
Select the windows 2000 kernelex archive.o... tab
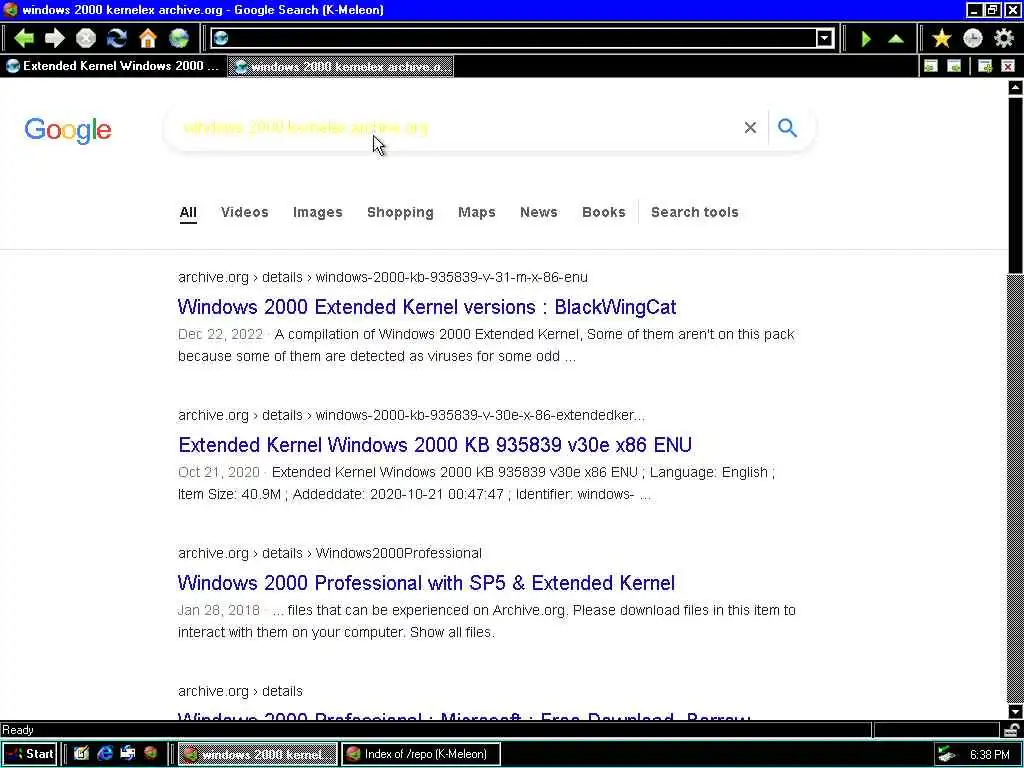pos(340,67)
